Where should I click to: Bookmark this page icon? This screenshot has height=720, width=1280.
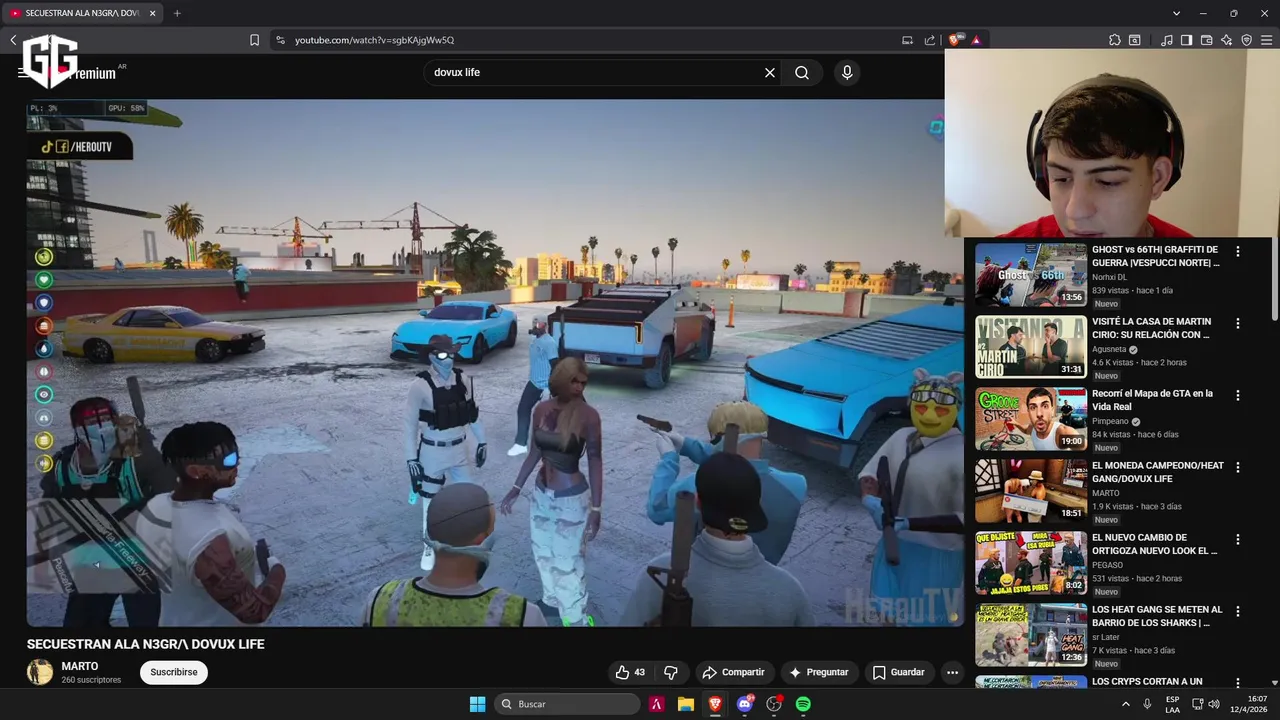point(254,40)
